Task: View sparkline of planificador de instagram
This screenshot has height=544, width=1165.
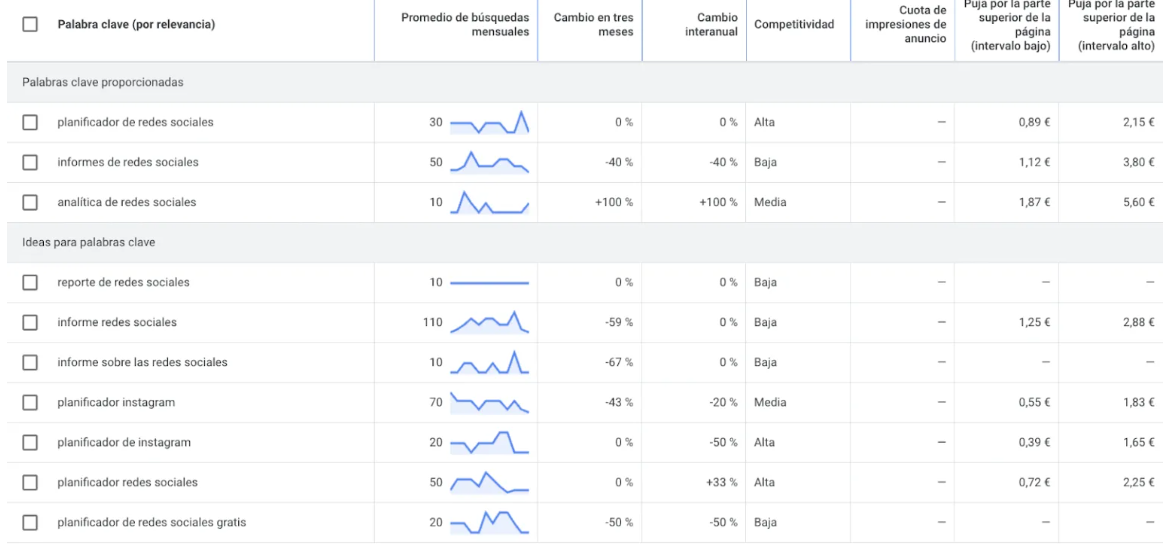Action: point(489,442)
